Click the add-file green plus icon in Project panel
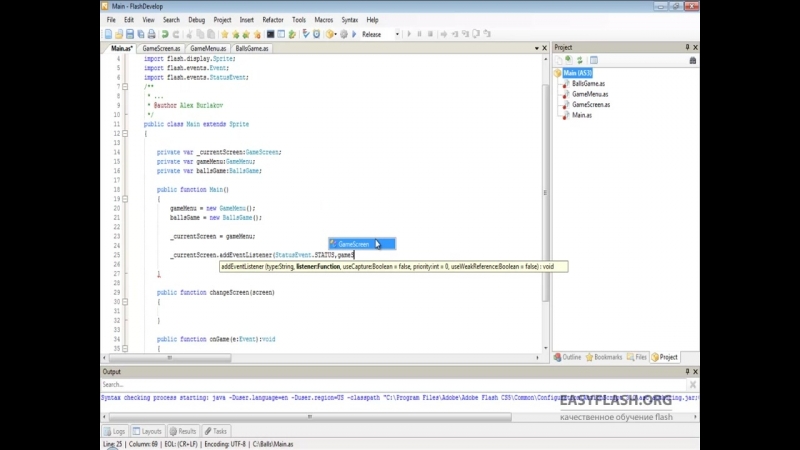Image resolution: width=800 pixels, height=450 pixels. tap(569, 60)
